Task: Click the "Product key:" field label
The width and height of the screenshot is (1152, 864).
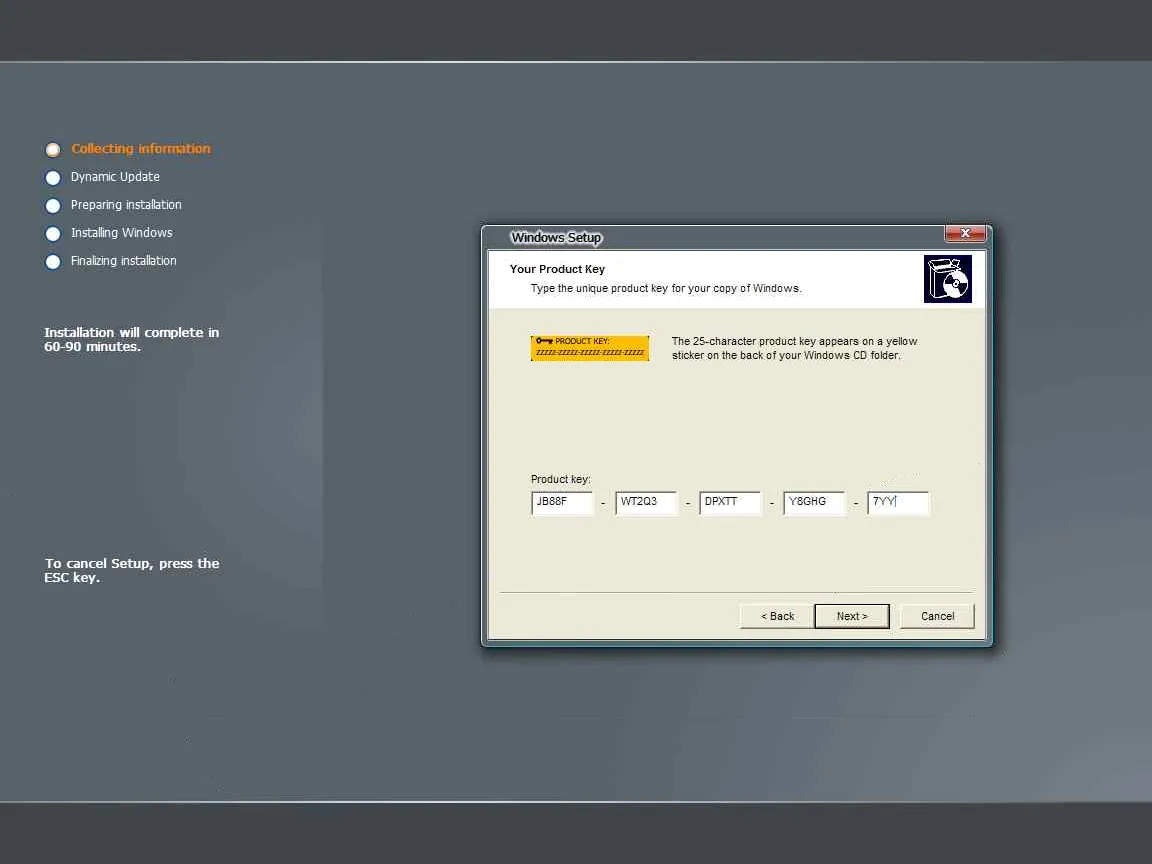Action: coord(561,479)
